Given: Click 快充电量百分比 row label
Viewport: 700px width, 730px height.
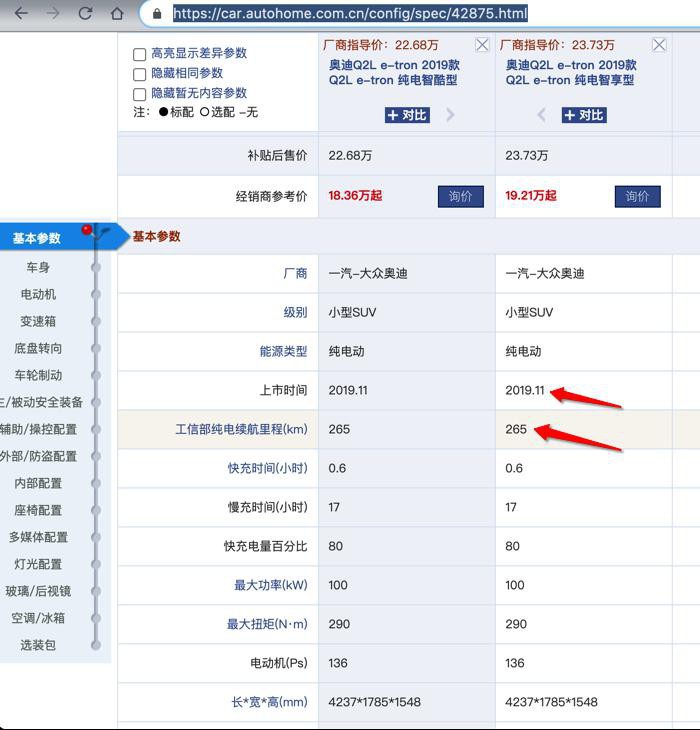Looking at the screenshot, I should 265,546.
